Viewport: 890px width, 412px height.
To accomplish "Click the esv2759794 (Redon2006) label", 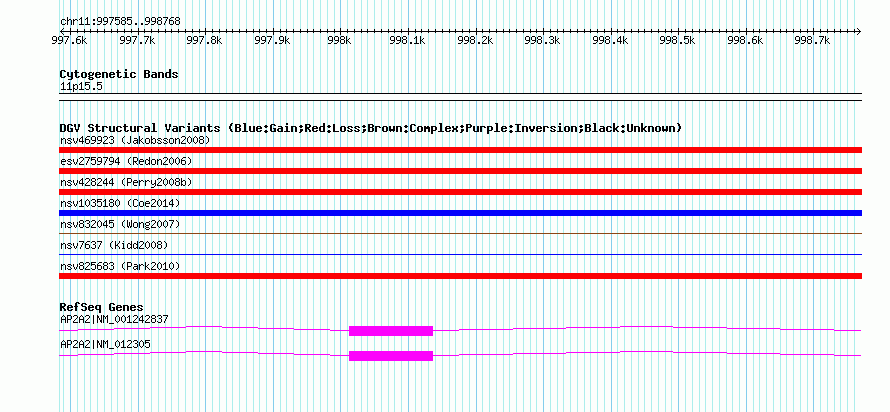I will [126, 161].
